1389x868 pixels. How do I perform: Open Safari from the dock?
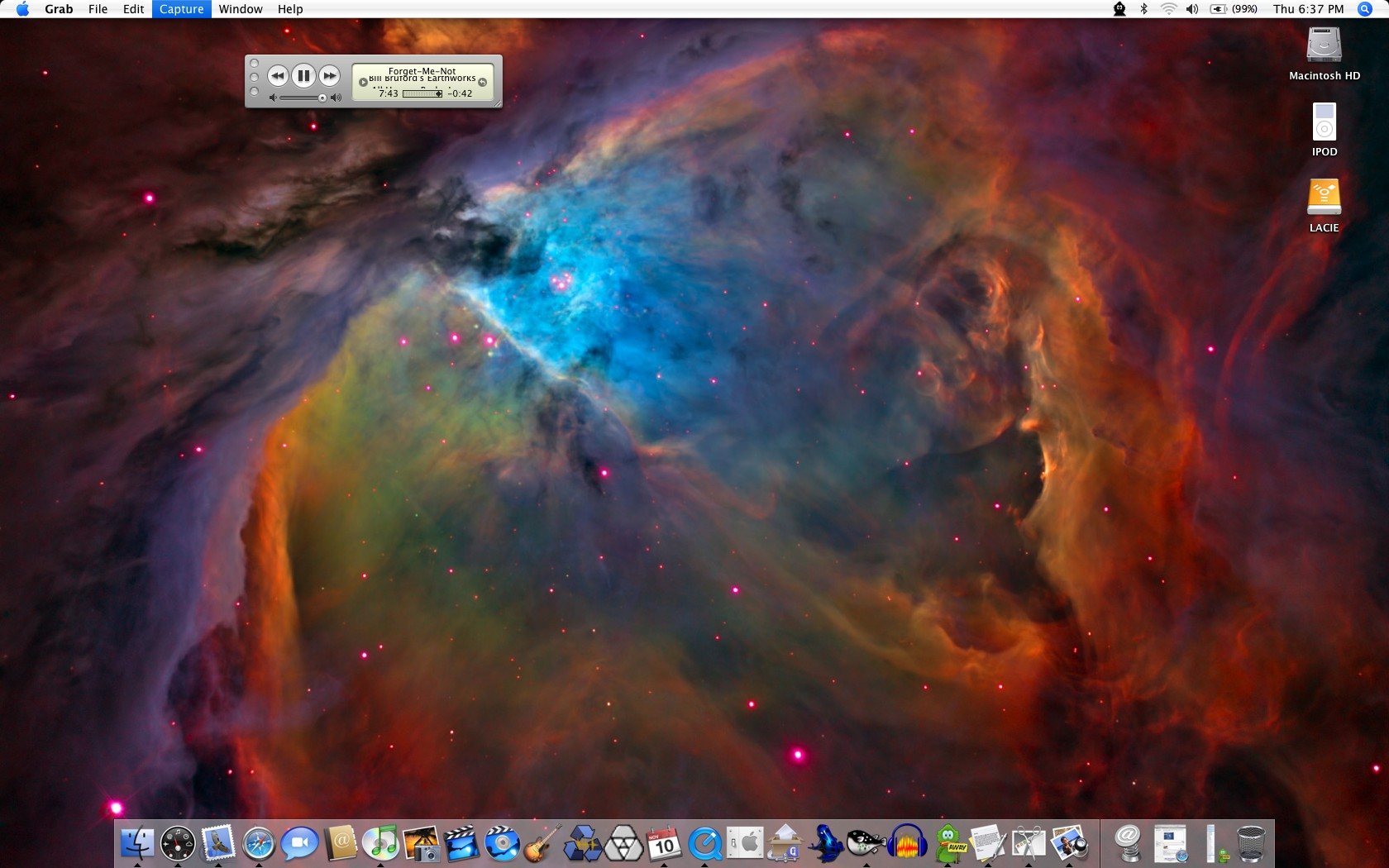click(x=259, y=843)
